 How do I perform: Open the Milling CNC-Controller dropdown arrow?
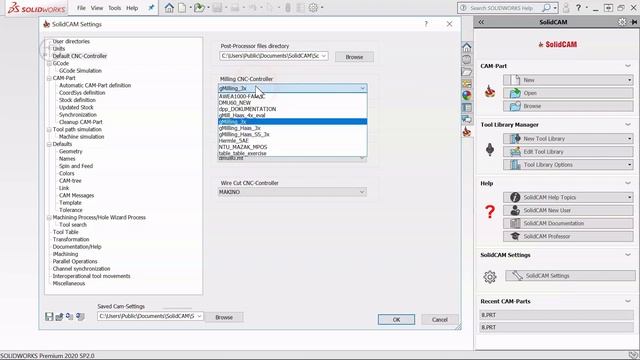(362, 88)
